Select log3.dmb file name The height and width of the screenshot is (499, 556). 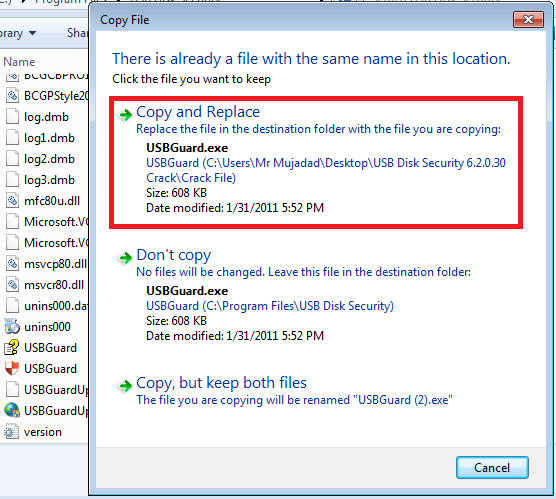pos(49,180)
